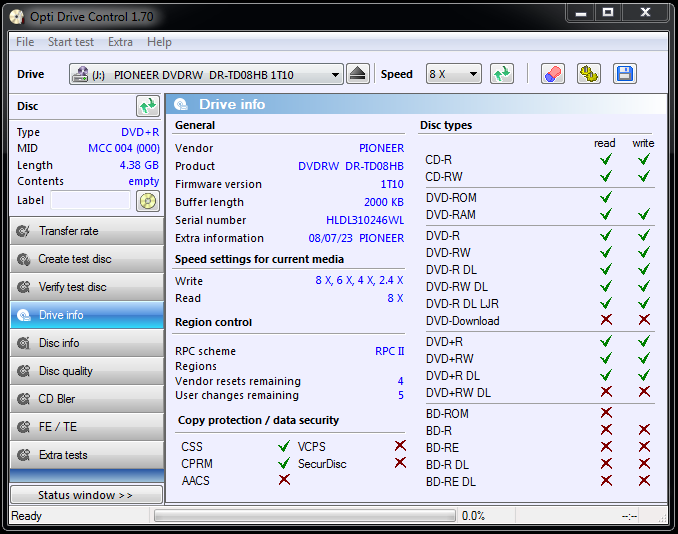Open the Speed 8 X dropdown
678x534 pixels.
pyautogui.click(x=454, y=74)
